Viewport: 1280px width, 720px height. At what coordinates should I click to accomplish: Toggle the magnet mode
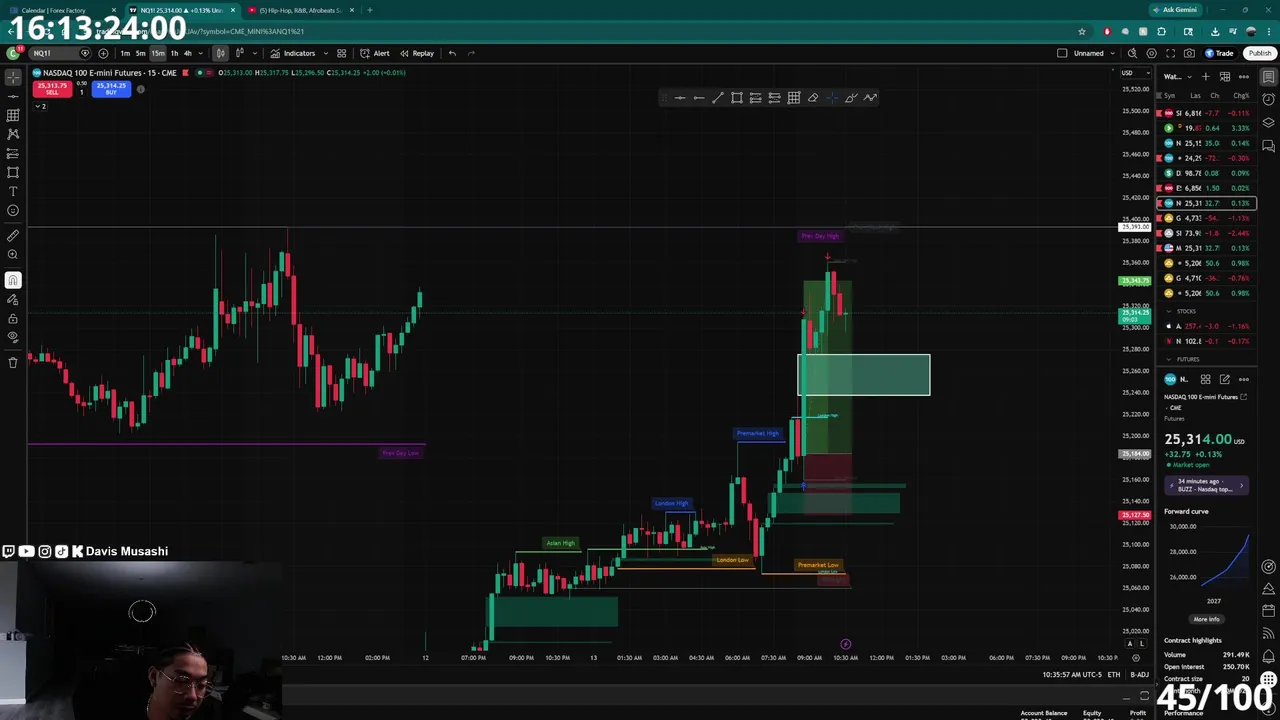coord(13,280)
